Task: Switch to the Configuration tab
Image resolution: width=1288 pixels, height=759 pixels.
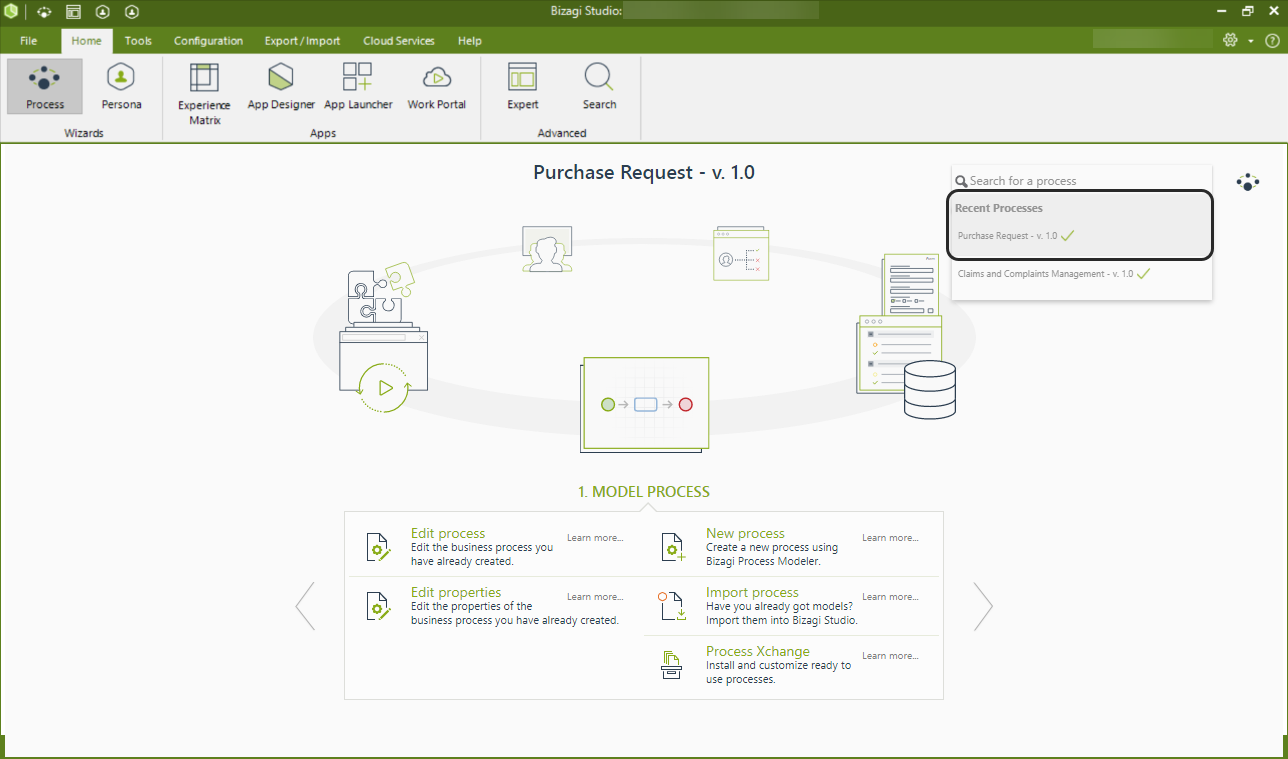Action: (x=208, y=41)
